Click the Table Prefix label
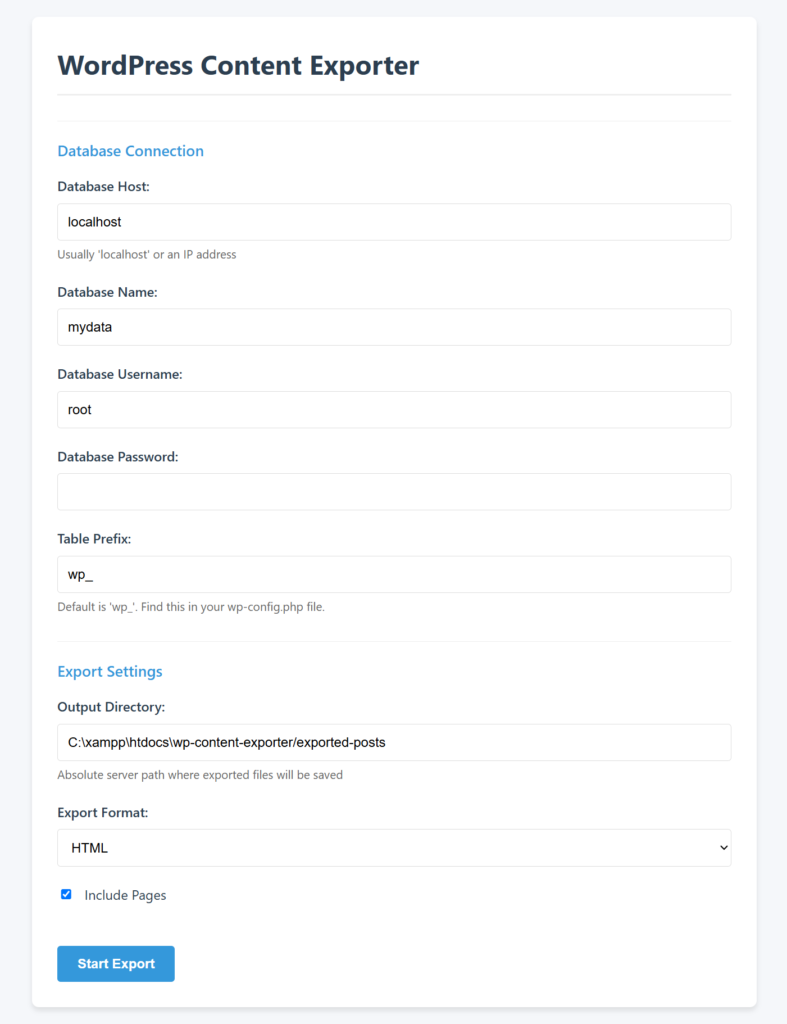Image resolution: width=787 pixels, height=1024 pixels. click(94, 539)
